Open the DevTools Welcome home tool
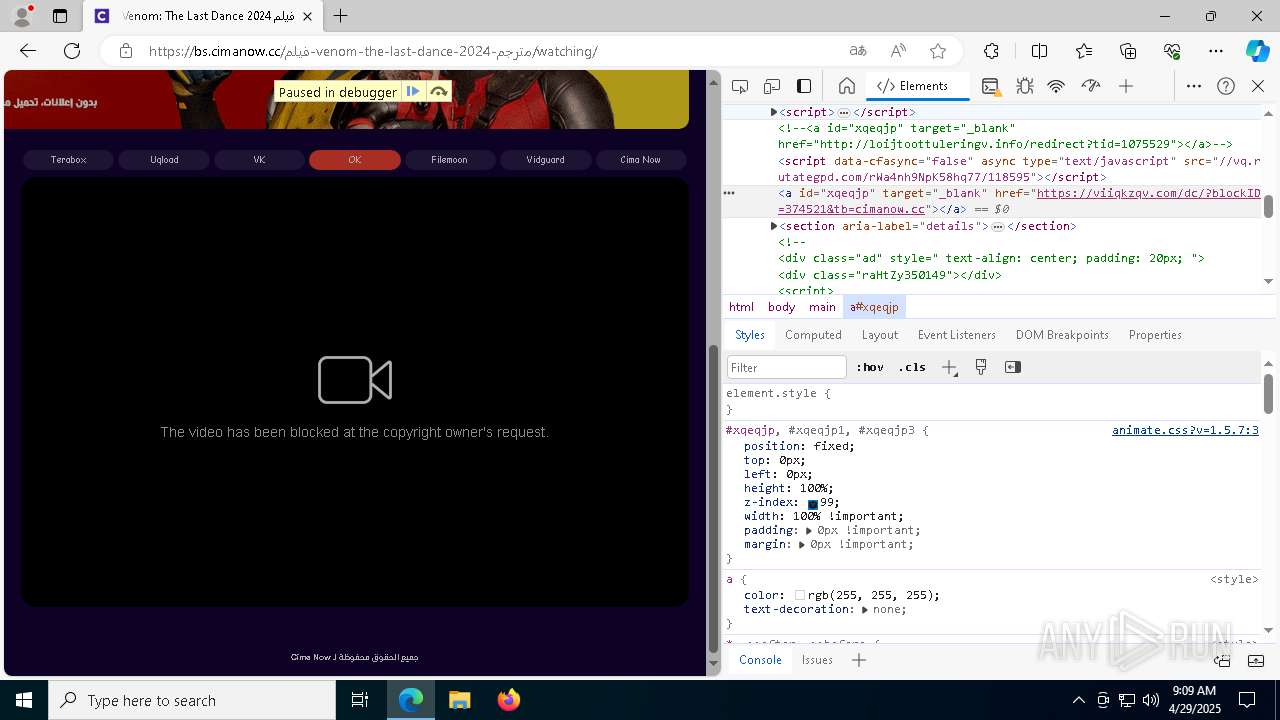This screenshot has width=1280, height=720. click(846, 86)
